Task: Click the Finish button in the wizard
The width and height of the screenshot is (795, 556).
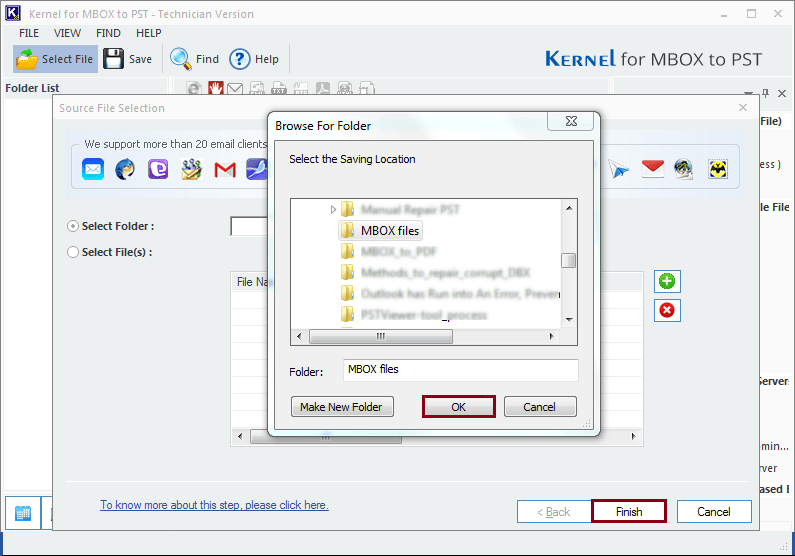Action: [629, 511]
